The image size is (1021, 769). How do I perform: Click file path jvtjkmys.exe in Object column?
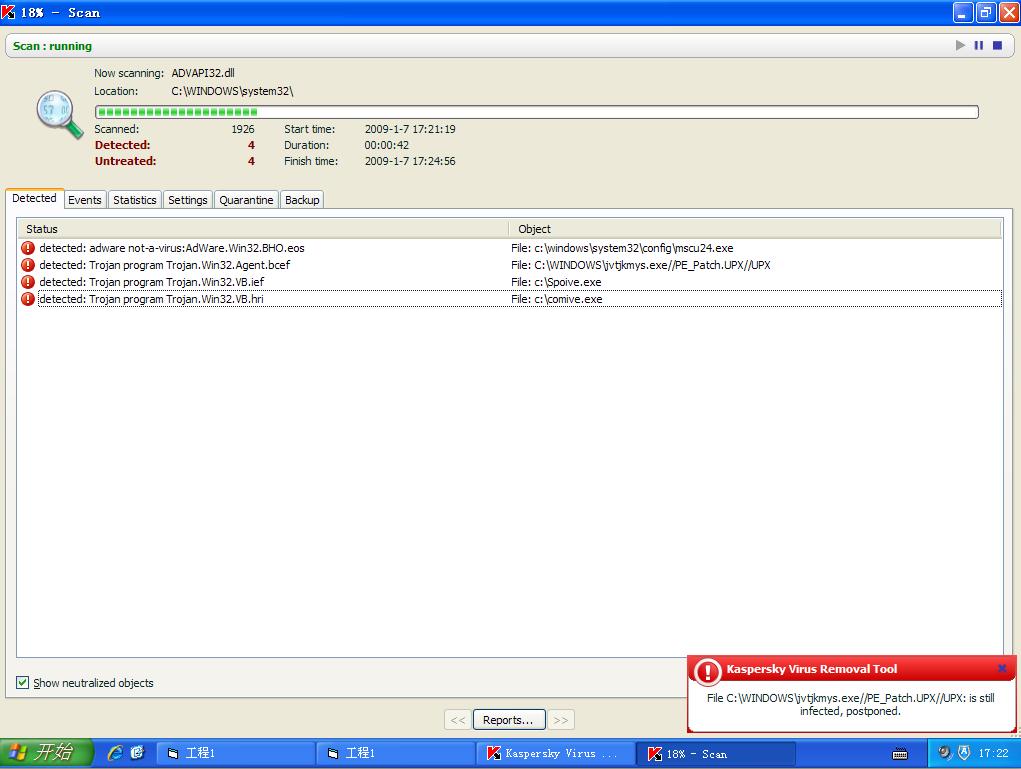[641, 265]
